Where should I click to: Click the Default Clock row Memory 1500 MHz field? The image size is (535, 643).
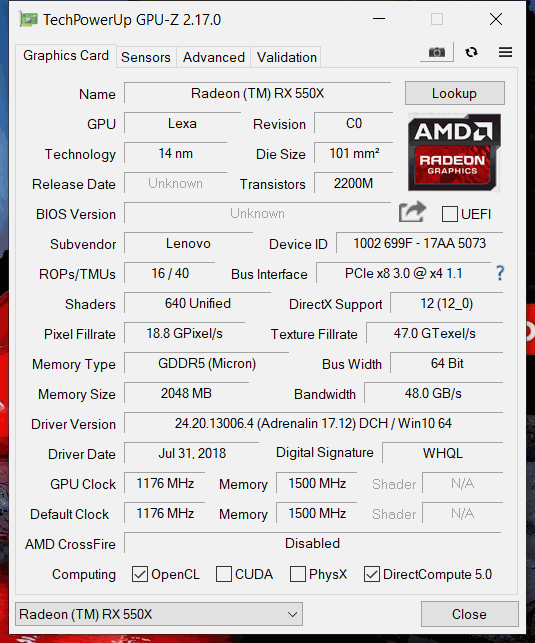tap(317, 513)
